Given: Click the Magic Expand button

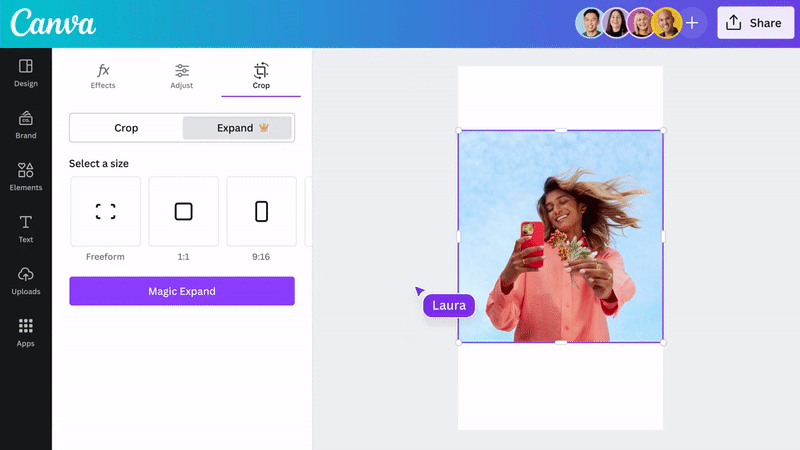Looking at the screenshot, I should [x=182, y=291].
